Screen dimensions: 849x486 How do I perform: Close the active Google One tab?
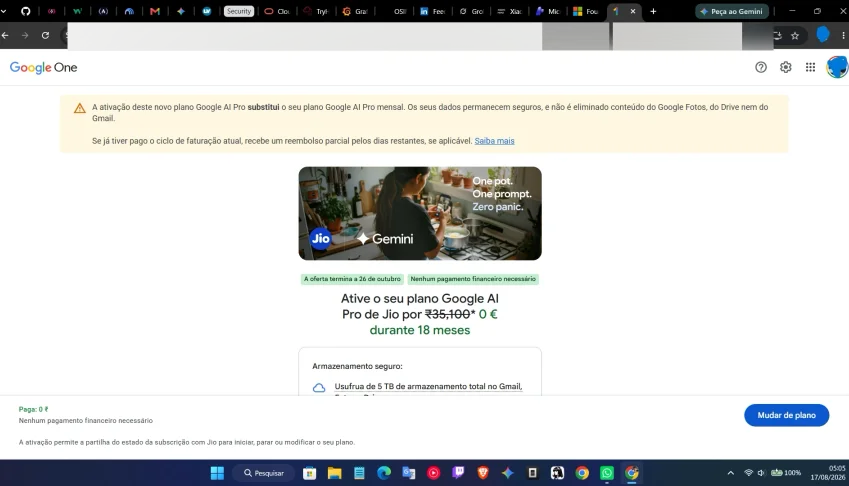coord(632,11)
